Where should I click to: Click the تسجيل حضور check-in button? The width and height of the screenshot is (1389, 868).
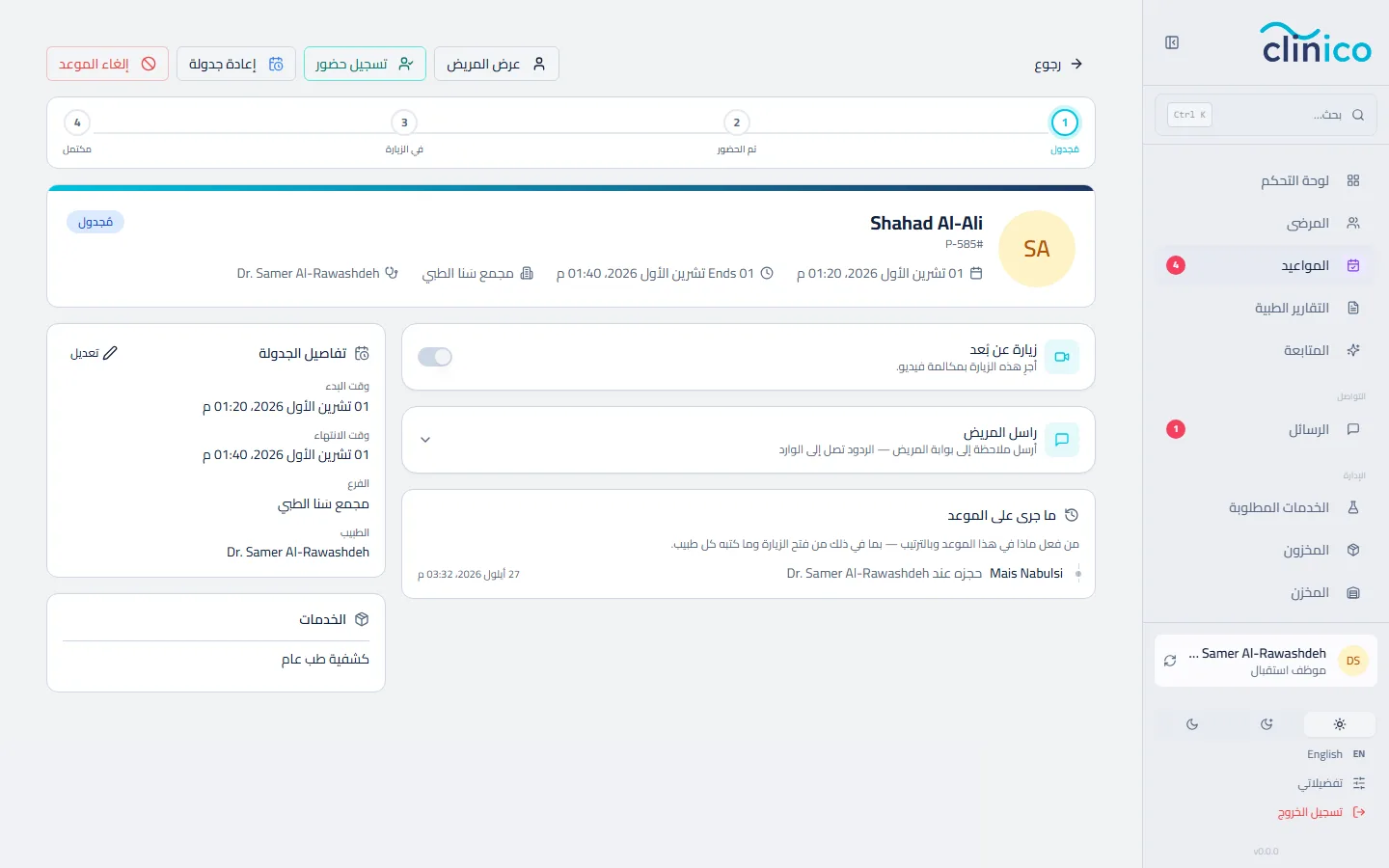pyautogui.click(x=365, y=64)
